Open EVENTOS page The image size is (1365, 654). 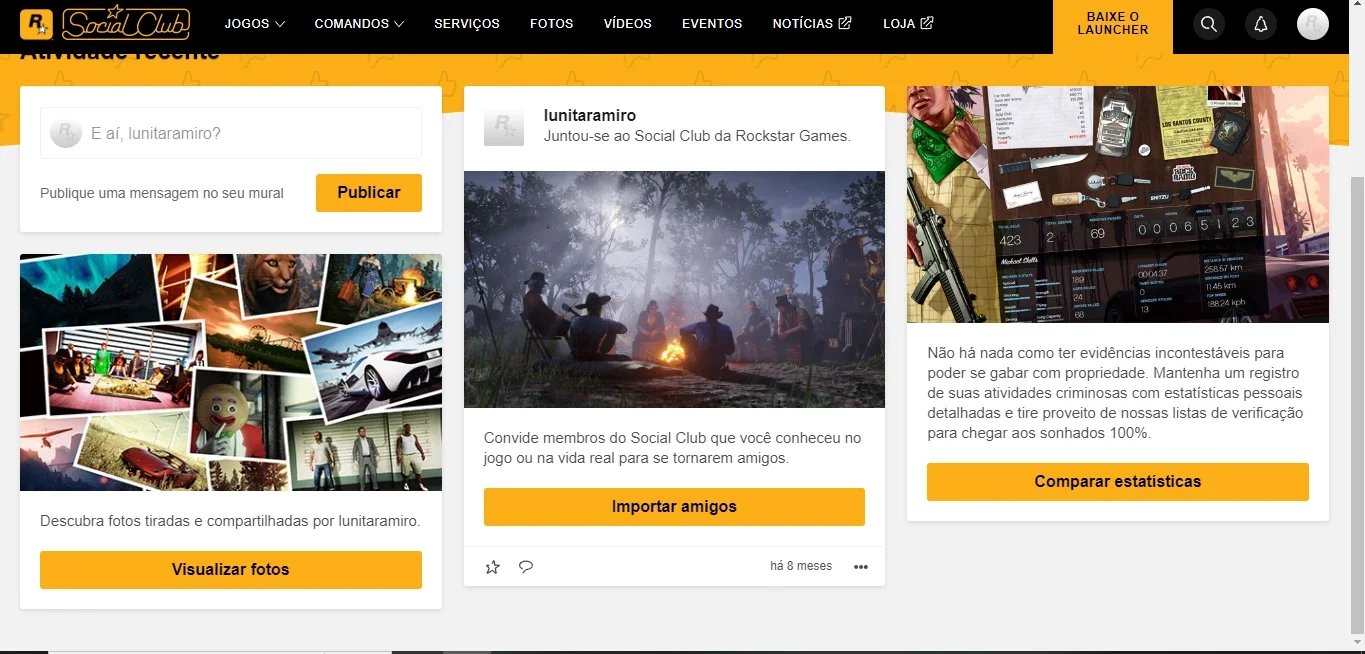[712, 23]
